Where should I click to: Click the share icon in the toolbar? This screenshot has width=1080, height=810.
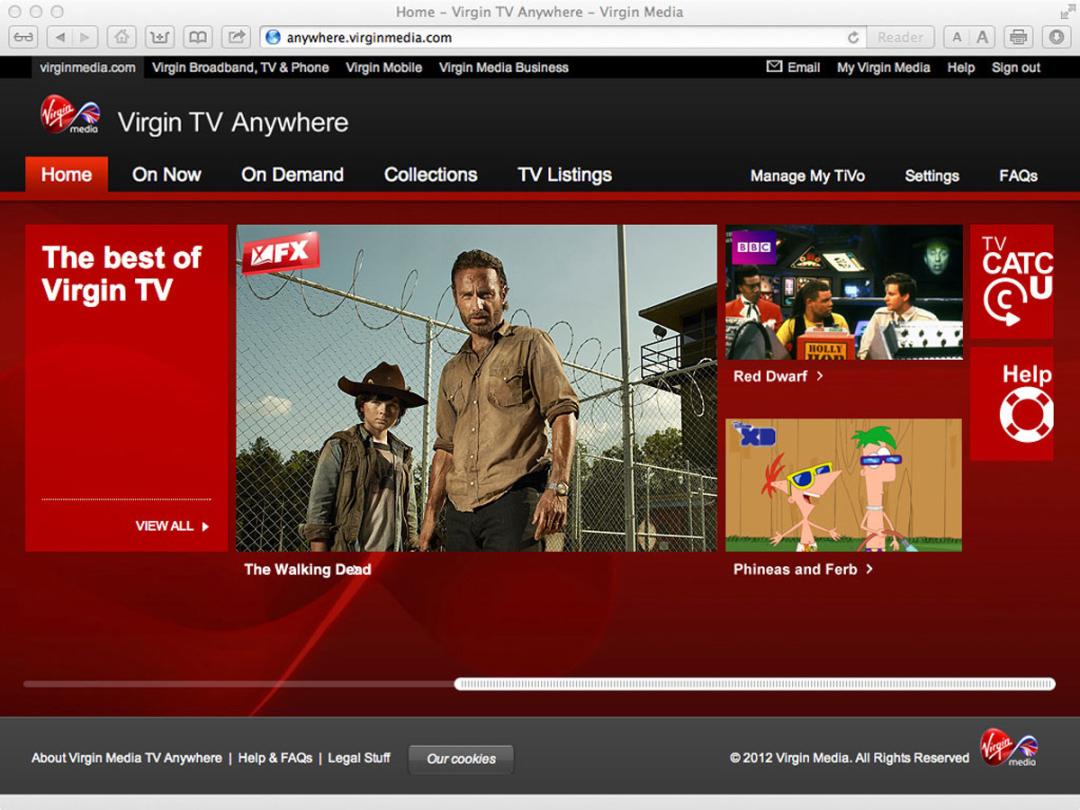pyautogui.click(x=236, y=38)
